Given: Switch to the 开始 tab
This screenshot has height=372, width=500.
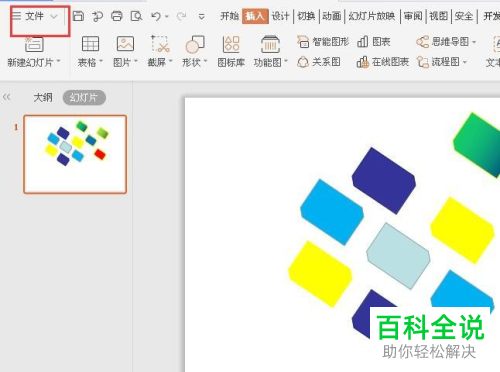Looking at the screenshot, I should [229, 16].
